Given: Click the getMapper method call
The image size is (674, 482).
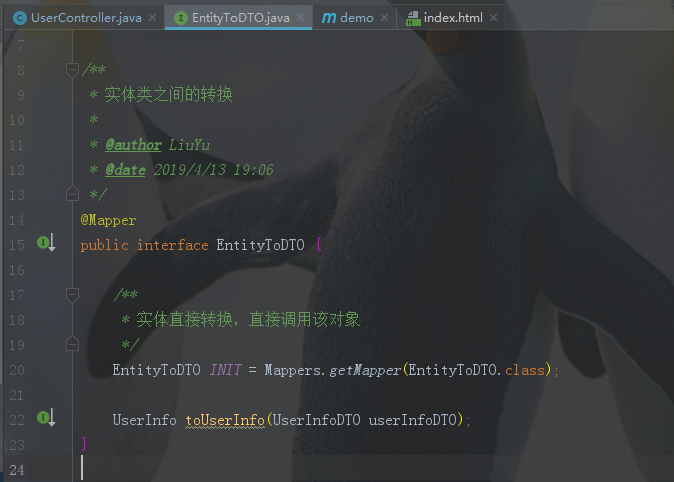Looking at the screenshot, I should (365, 370).
